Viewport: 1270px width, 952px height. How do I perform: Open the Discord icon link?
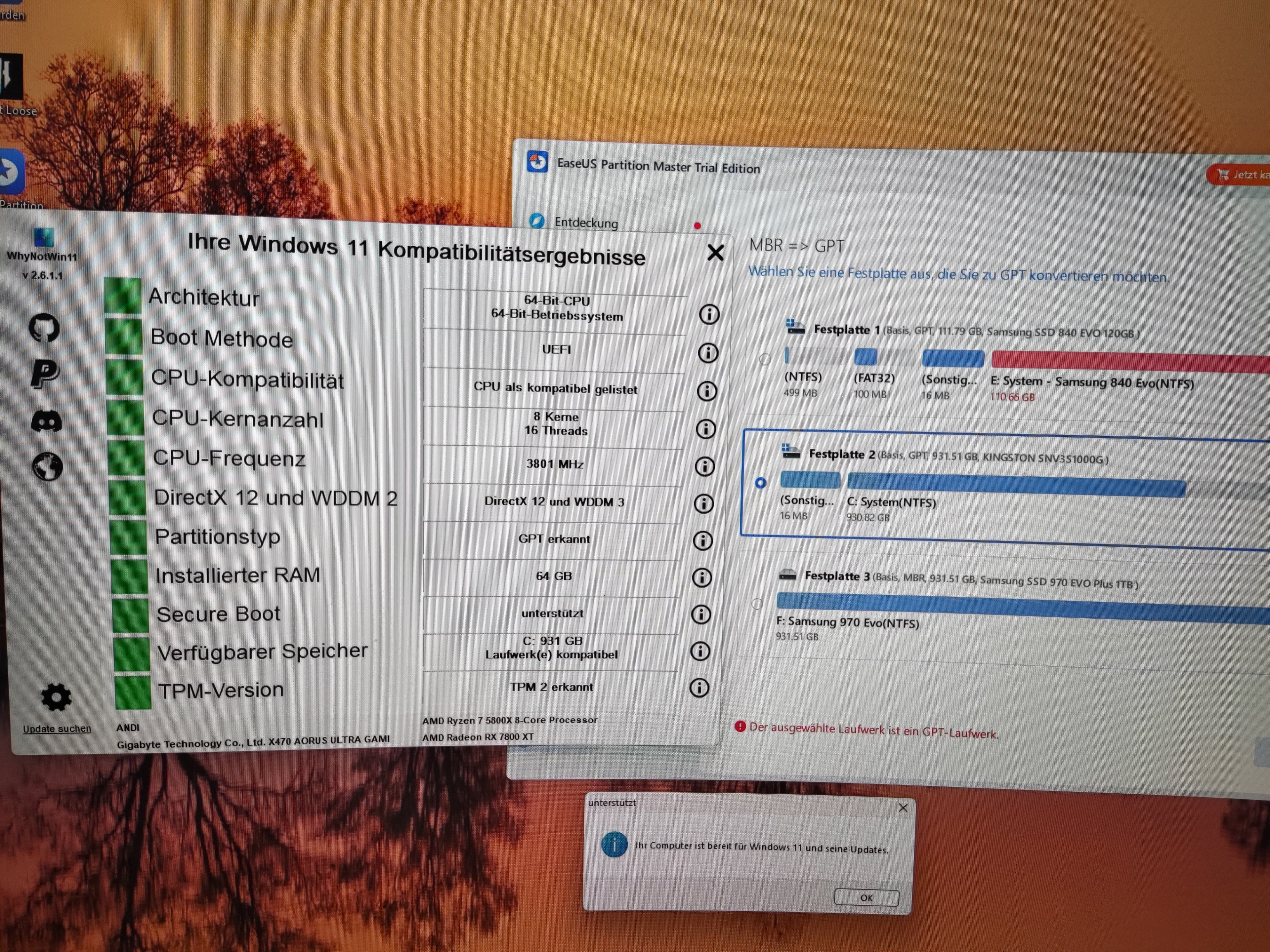(x=46, y=422)
